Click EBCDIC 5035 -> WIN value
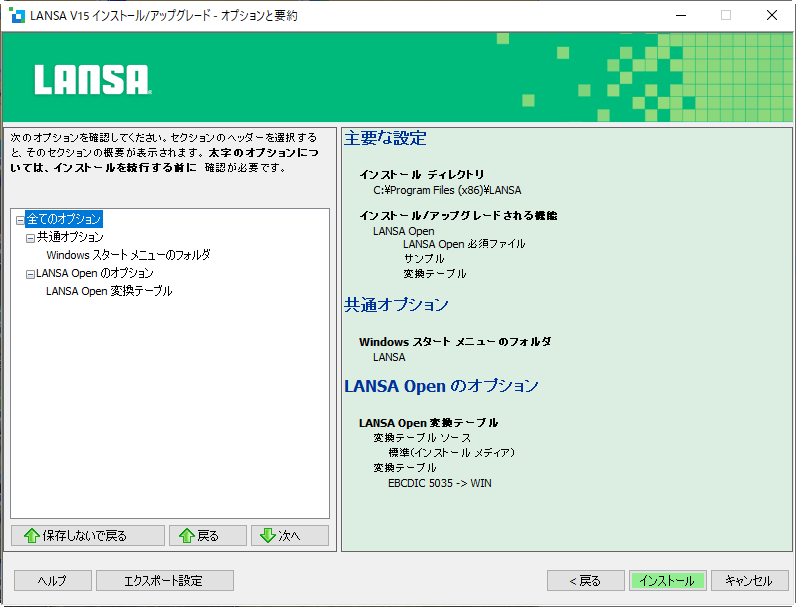 440,483
